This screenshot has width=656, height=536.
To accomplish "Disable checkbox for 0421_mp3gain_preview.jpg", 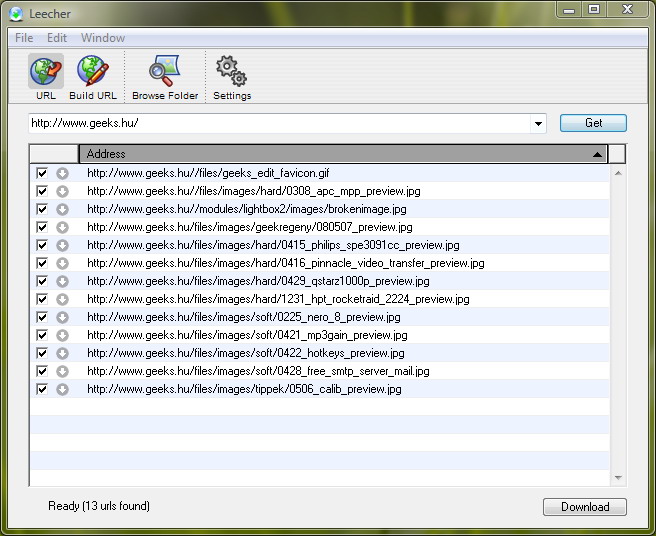I will click(42, 335).
